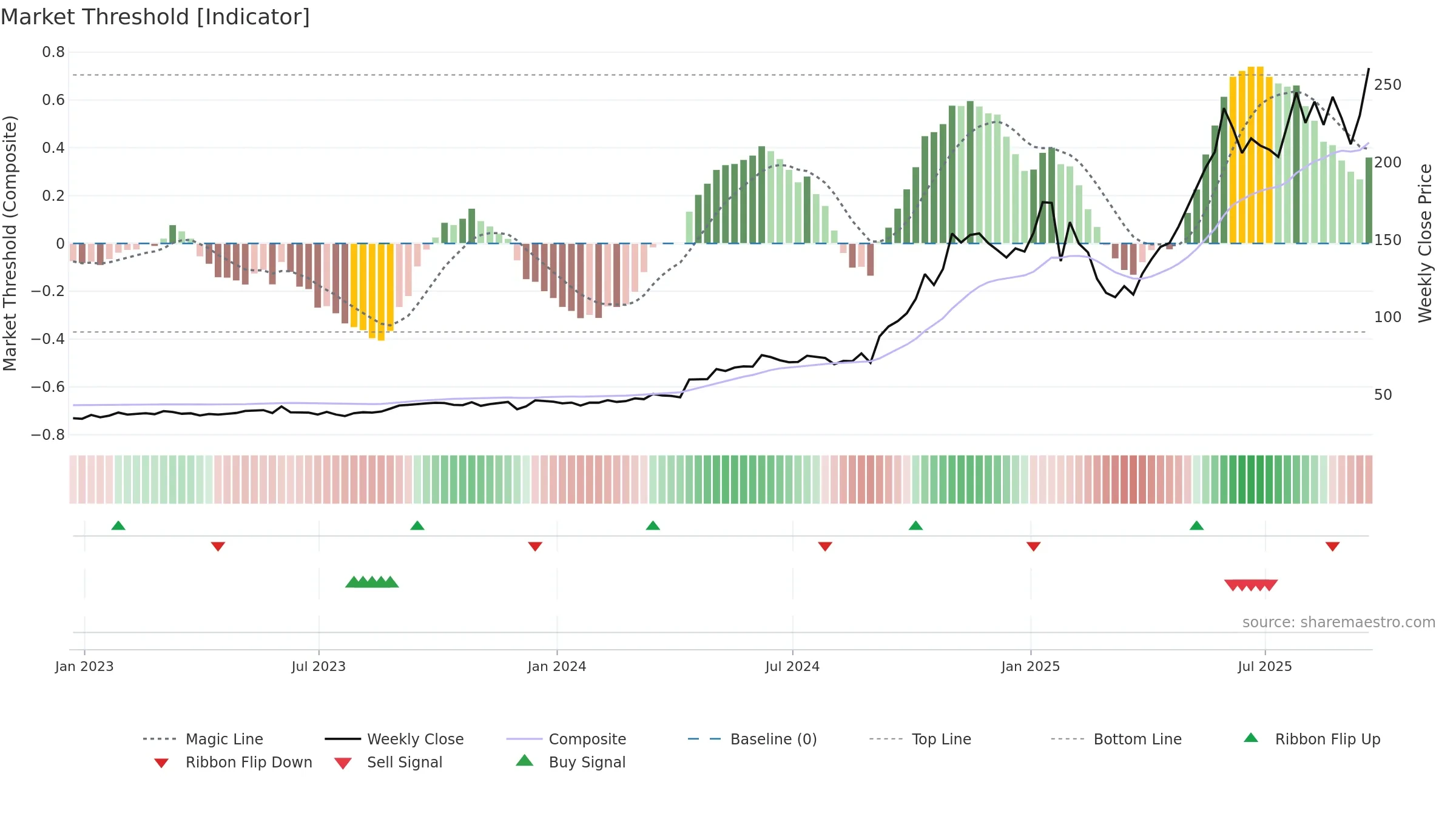Toggle the Top Line legend entry

click(x=920, y=739)
